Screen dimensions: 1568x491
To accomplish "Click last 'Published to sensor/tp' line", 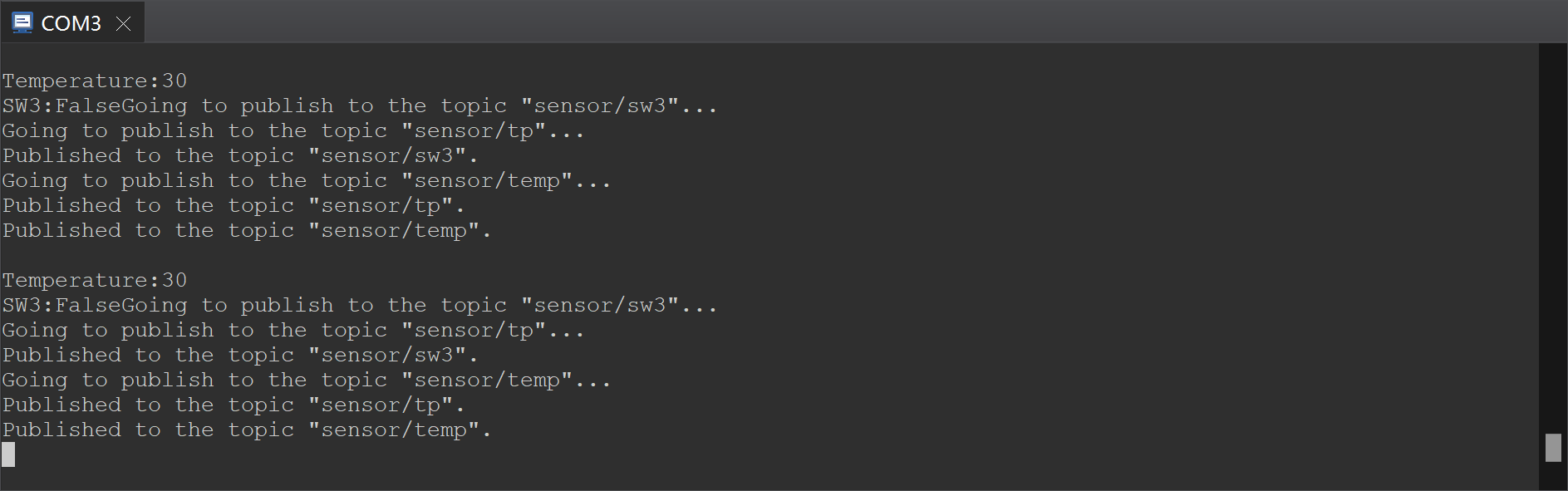I will (233, 405).
